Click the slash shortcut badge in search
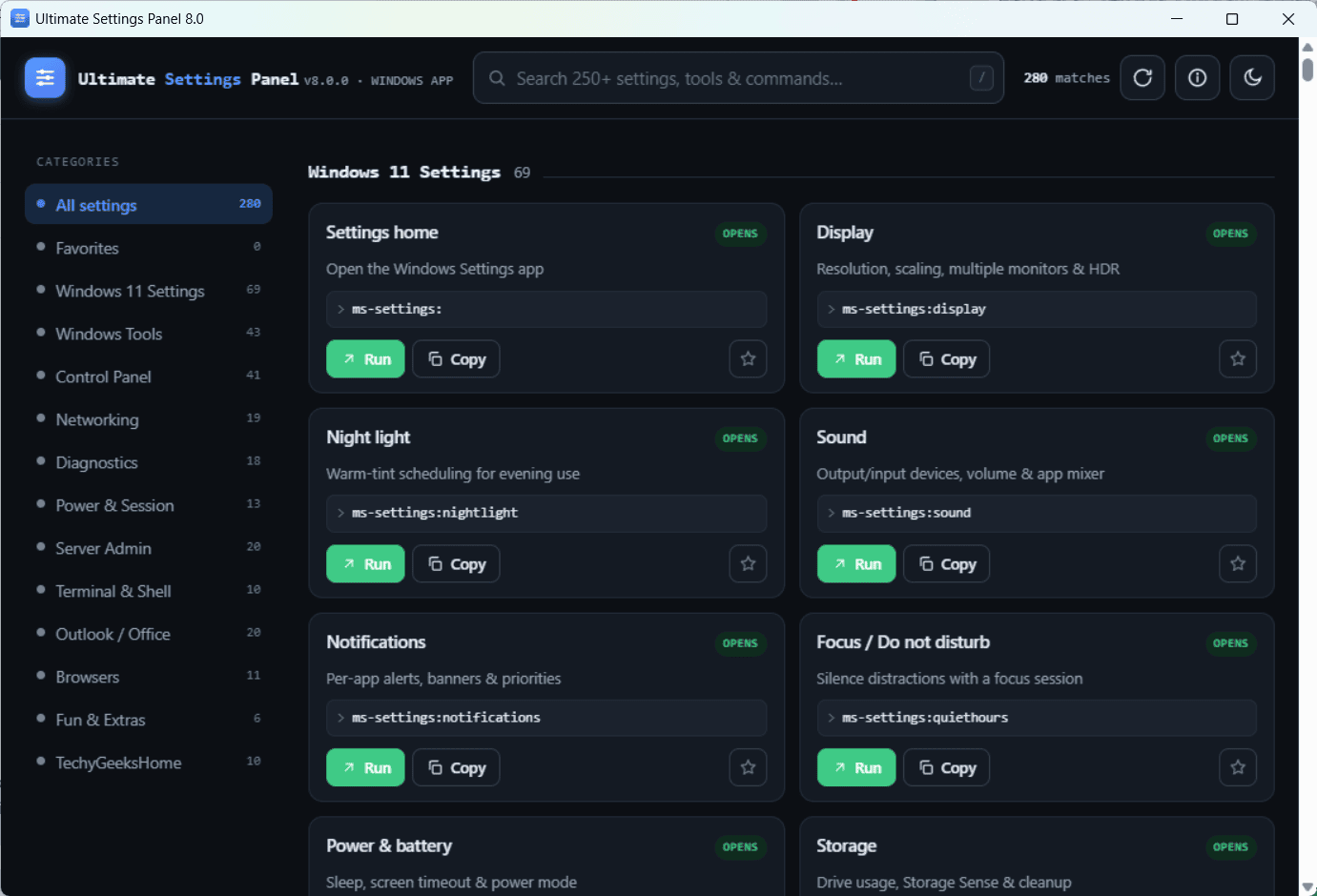This screenshot has height=896, width=1317. tap(981, 78)
